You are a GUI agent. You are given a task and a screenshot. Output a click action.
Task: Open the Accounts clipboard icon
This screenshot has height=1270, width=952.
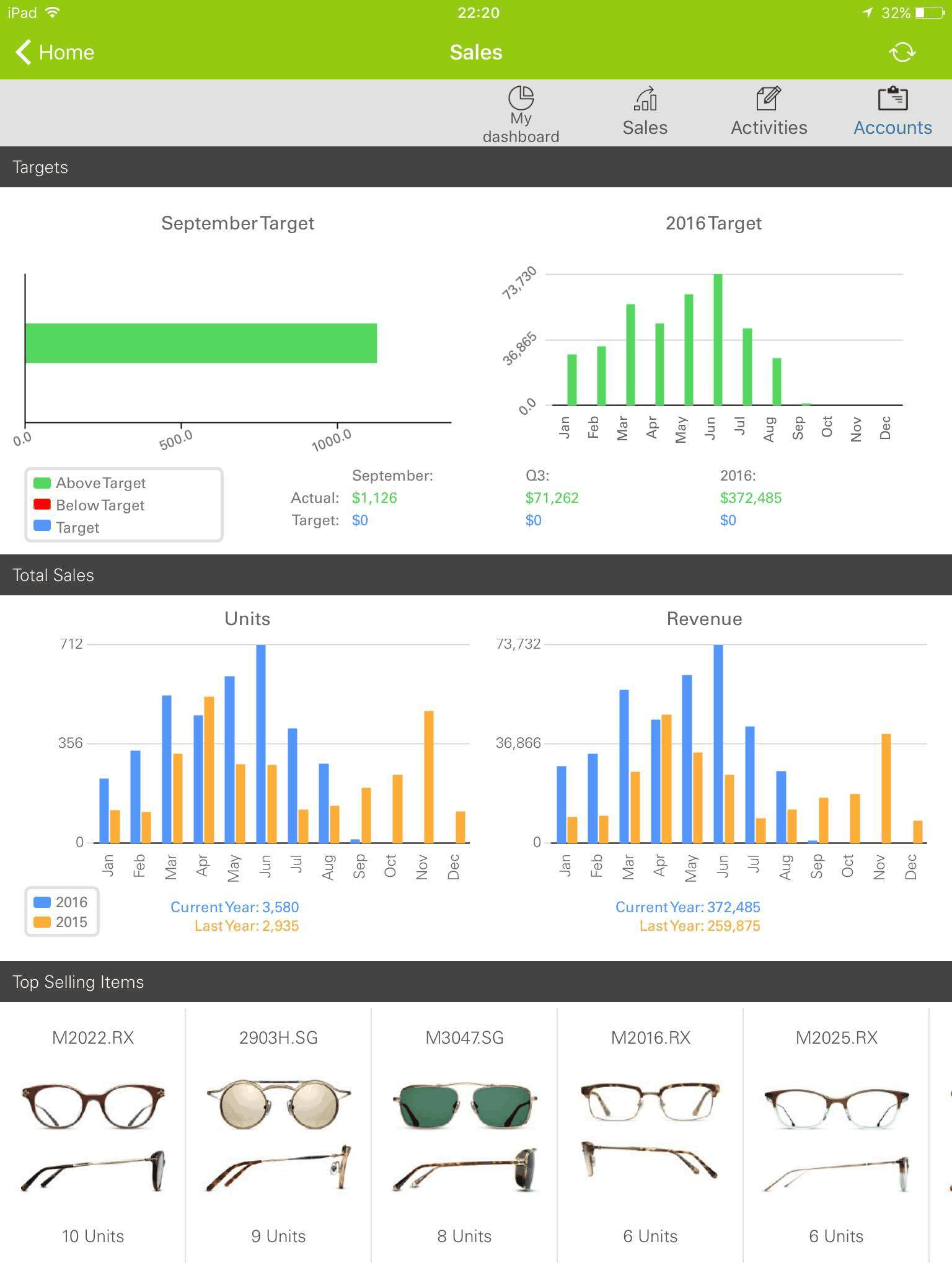point(892,98)
